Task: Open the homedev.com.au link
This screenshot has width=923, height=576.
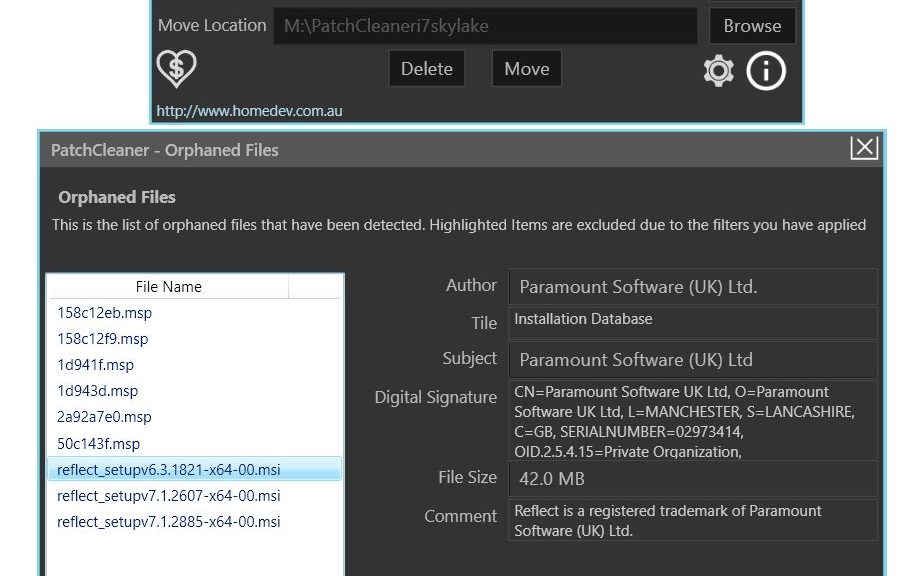Action: pyautogui.click(x=249, y=111)
